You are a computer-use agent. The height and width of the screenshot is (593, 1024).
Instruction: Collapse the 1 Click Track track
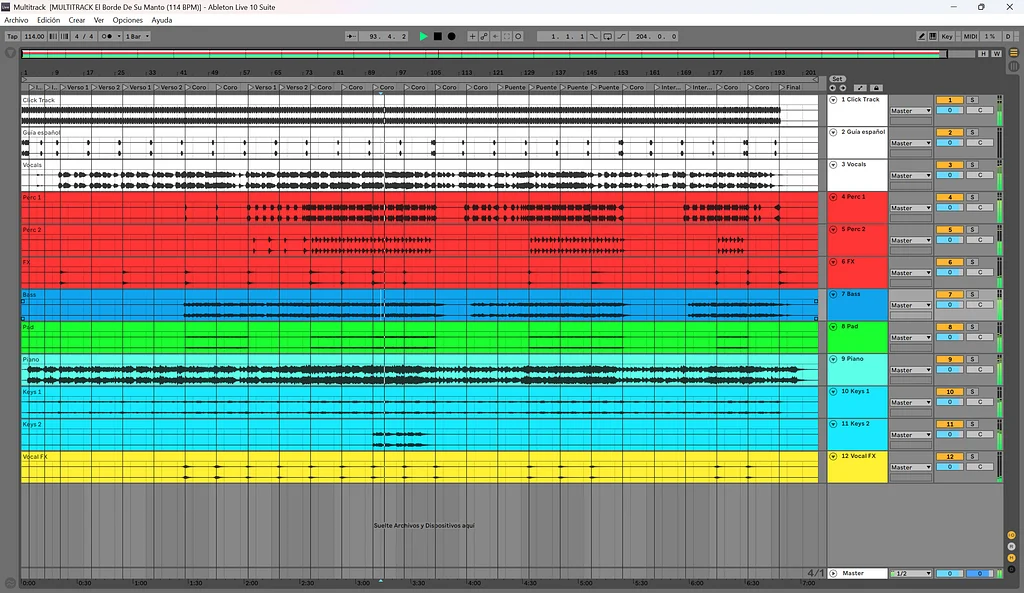833,100
